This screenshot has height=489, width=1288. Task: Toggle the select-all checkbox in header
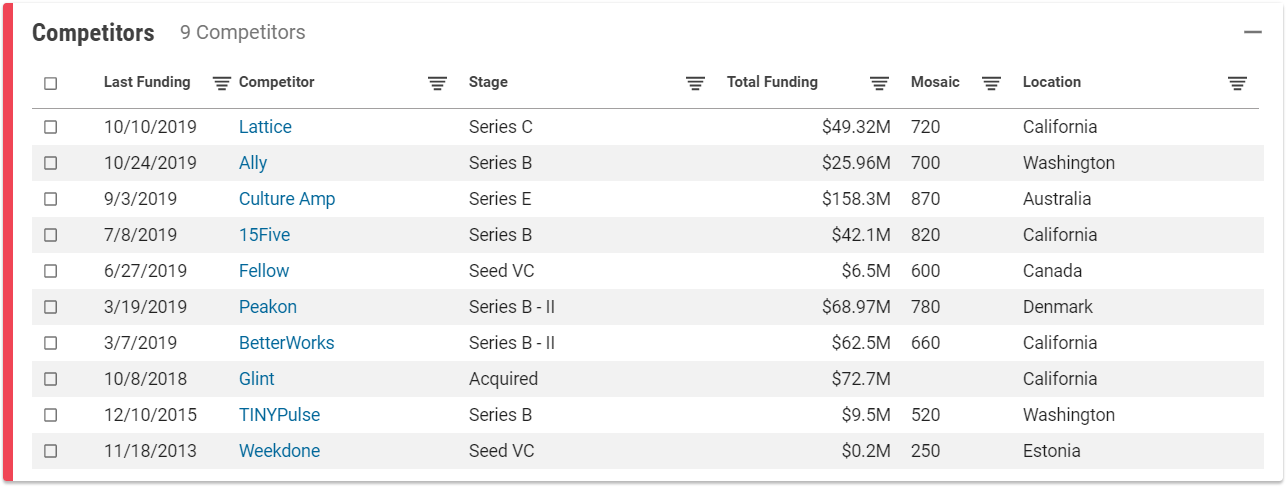(51, 83)
